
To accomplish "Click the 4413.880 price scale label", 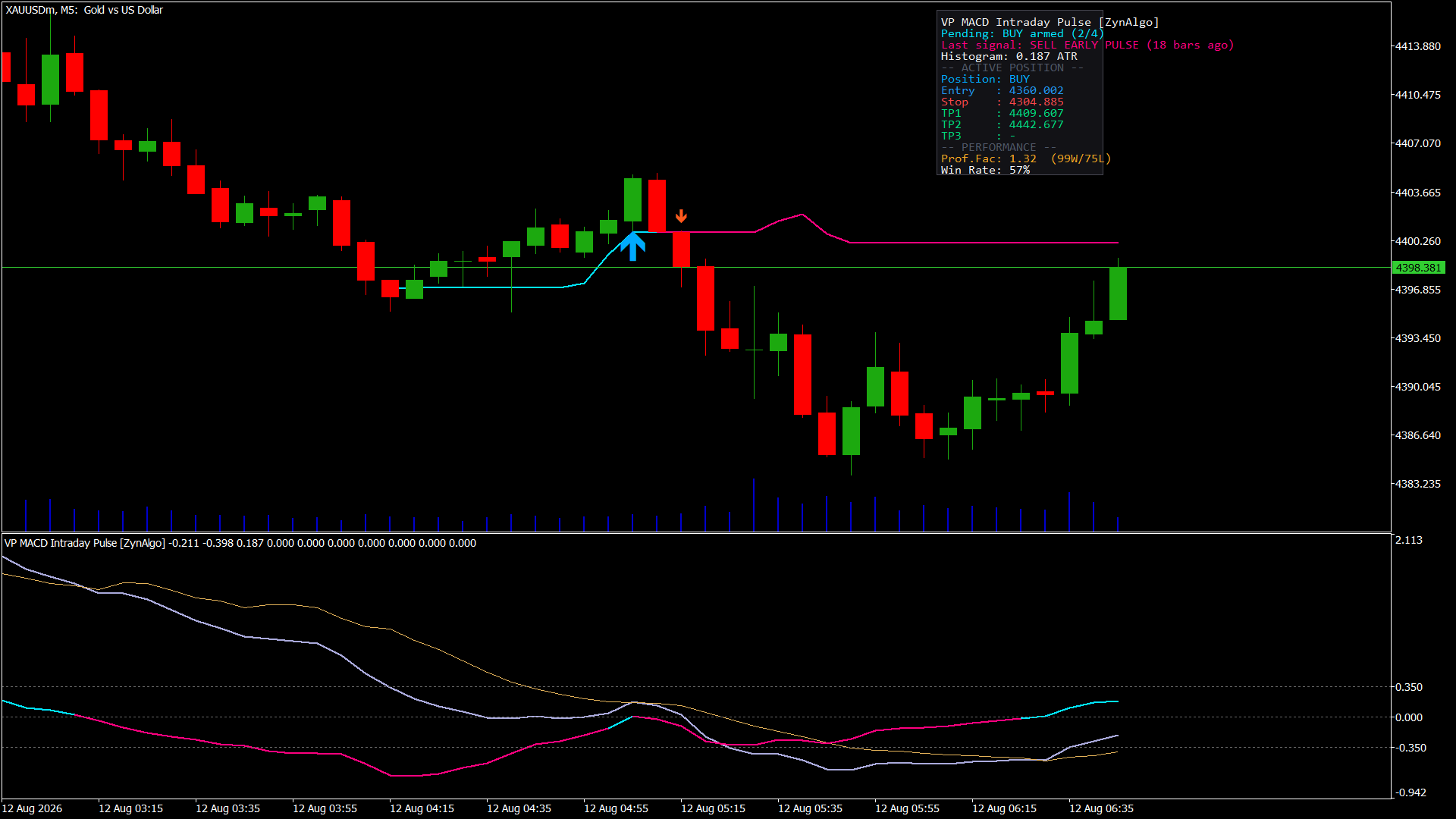I will [x=1417, y=46].
